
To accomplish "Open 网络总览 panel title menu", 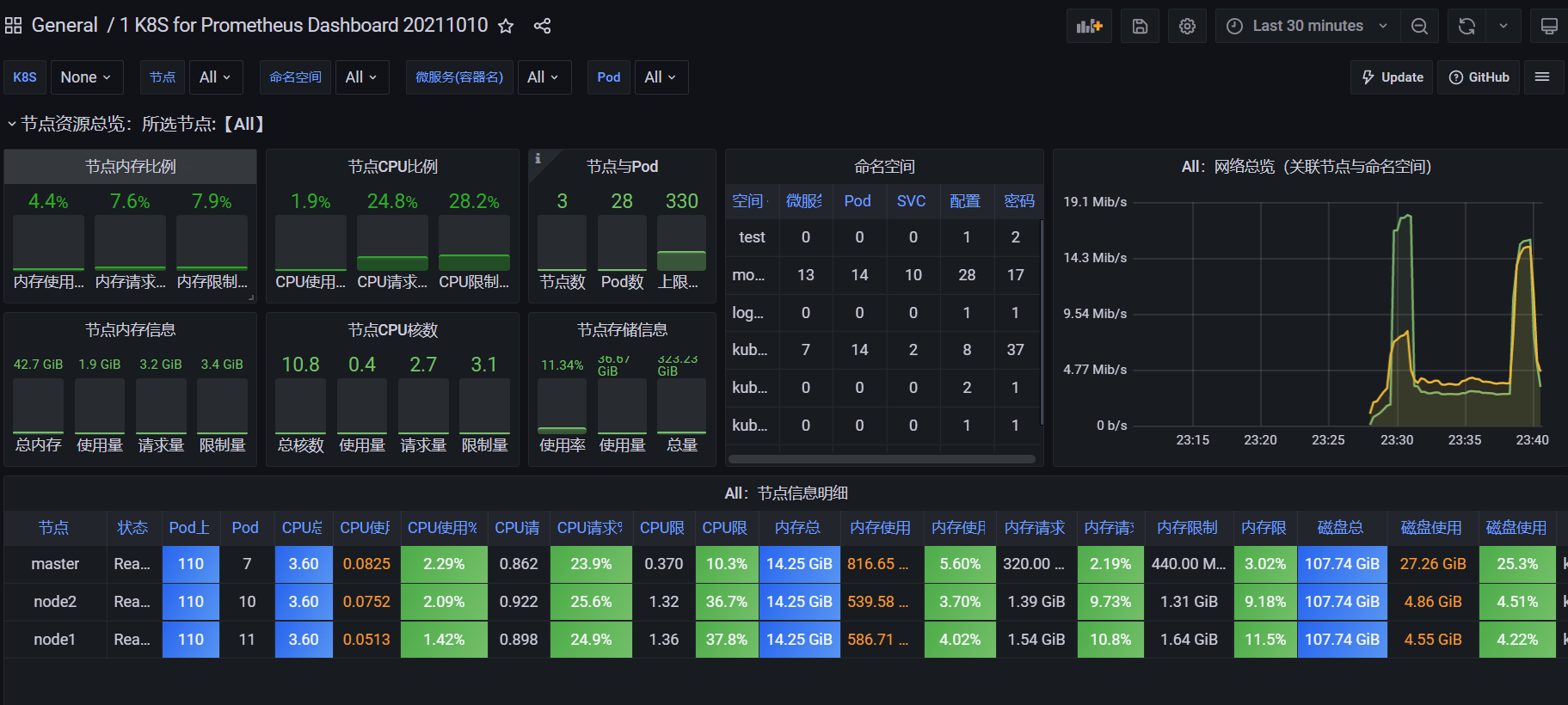I will click(x=1307, y=167).
